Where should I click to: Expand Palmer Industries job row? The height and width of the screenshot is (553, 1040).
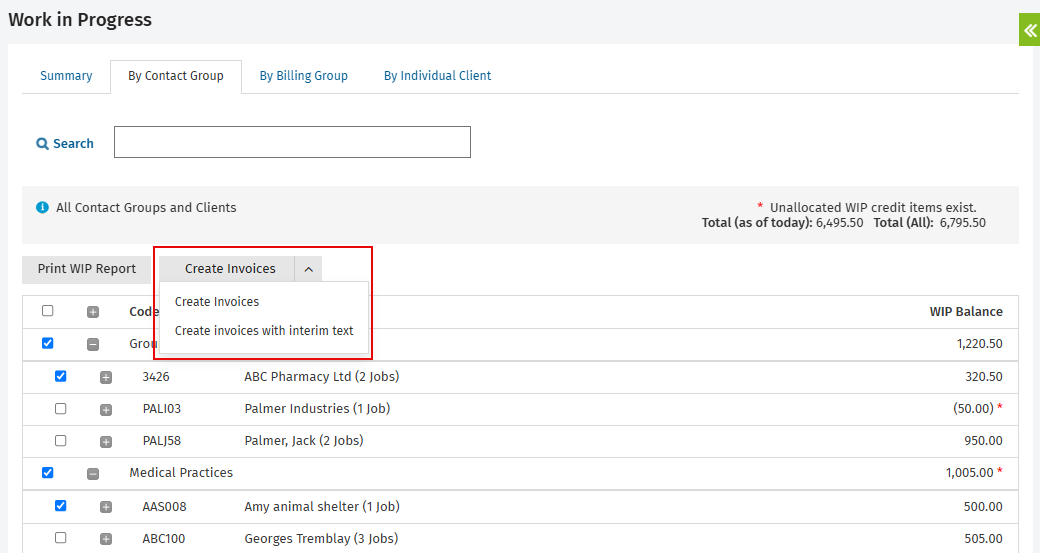pos(105,410)
